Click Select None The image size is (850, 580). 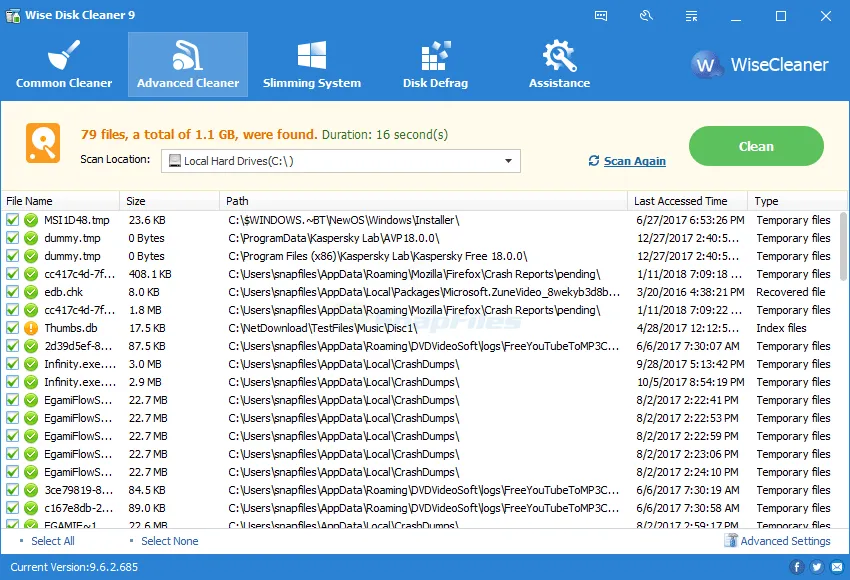pos(170,541)
